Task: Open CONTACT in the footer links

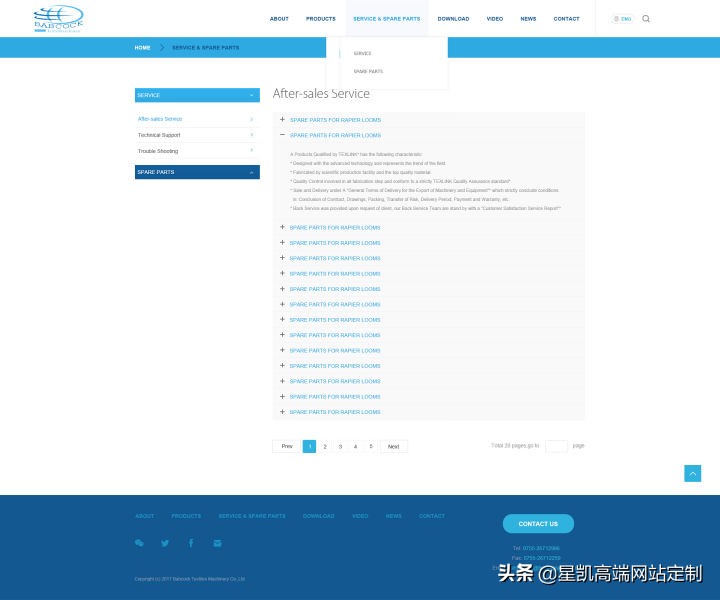Action: 432,516
